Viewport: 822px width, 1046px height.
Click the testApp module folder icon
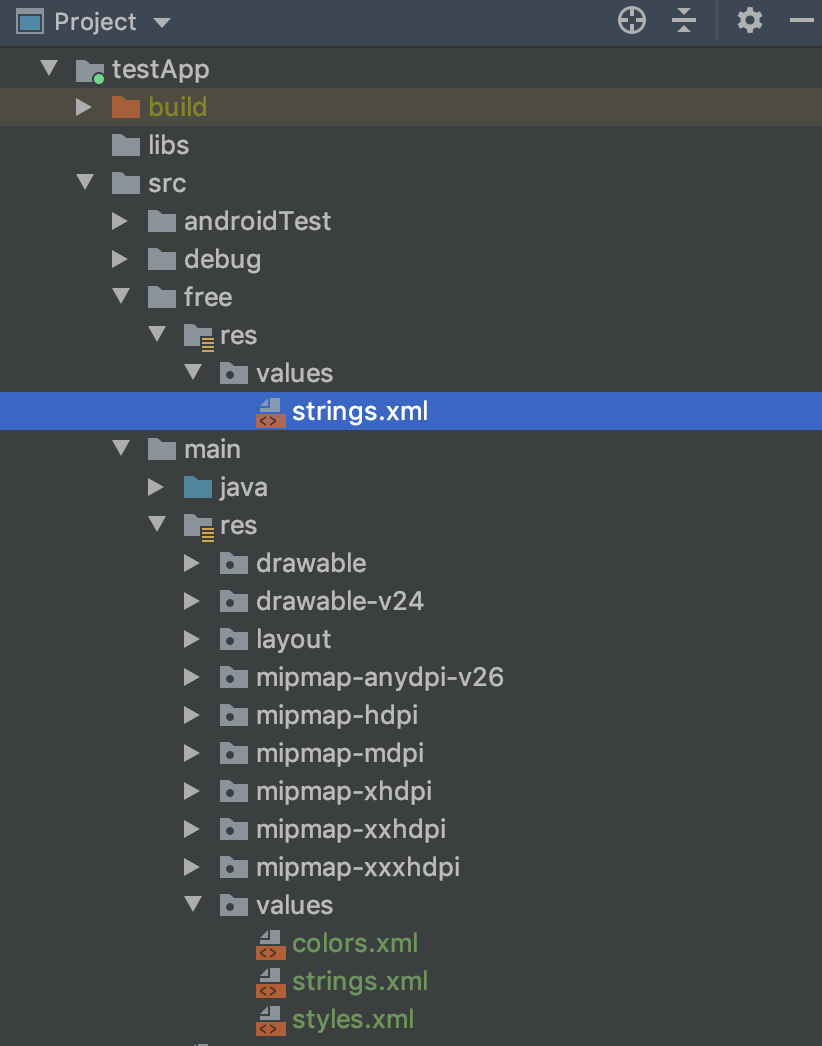tap(89, 70)
